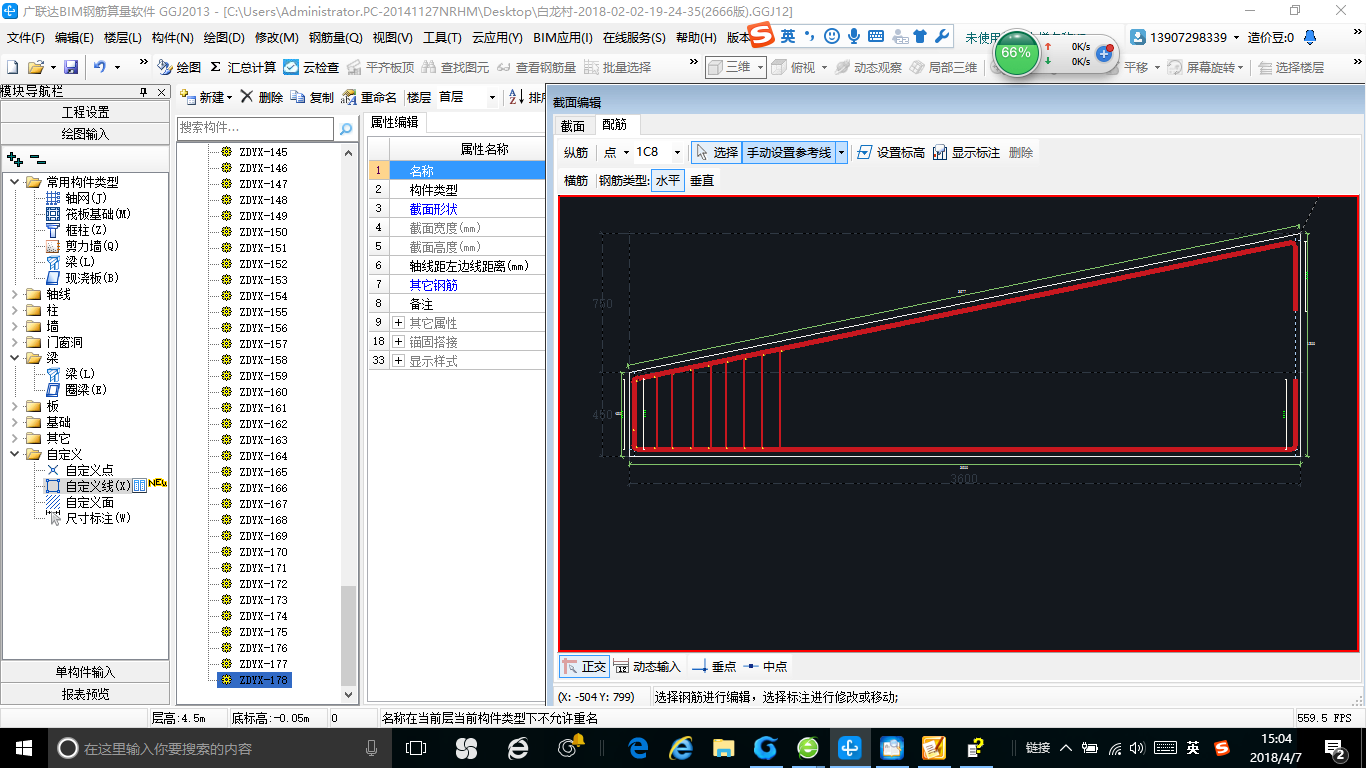
Task: Select the 其它钢筋 property row
Action: tap(457, 285)
